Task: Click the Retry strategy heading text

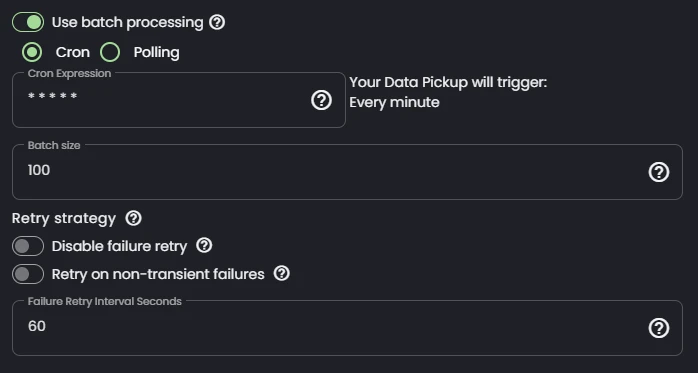Action: (x=64, y=219)
